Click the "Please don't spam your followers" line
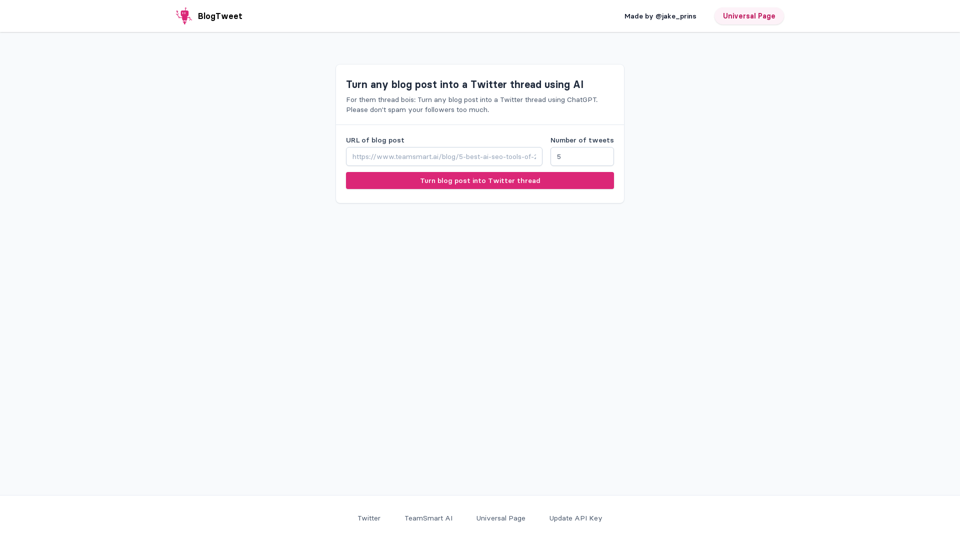 pyautogui.click(x=418, y=110)
